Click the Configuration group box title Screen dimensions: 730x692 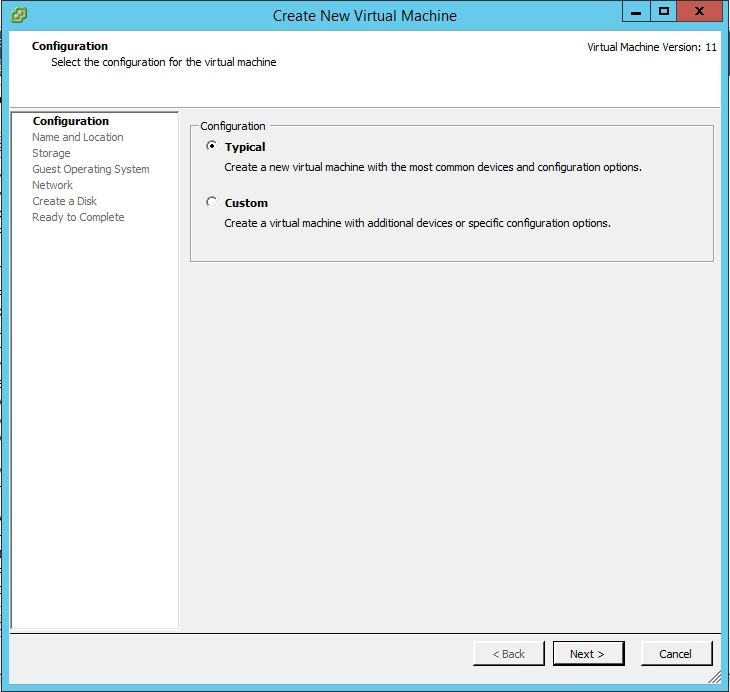point(233,126)
